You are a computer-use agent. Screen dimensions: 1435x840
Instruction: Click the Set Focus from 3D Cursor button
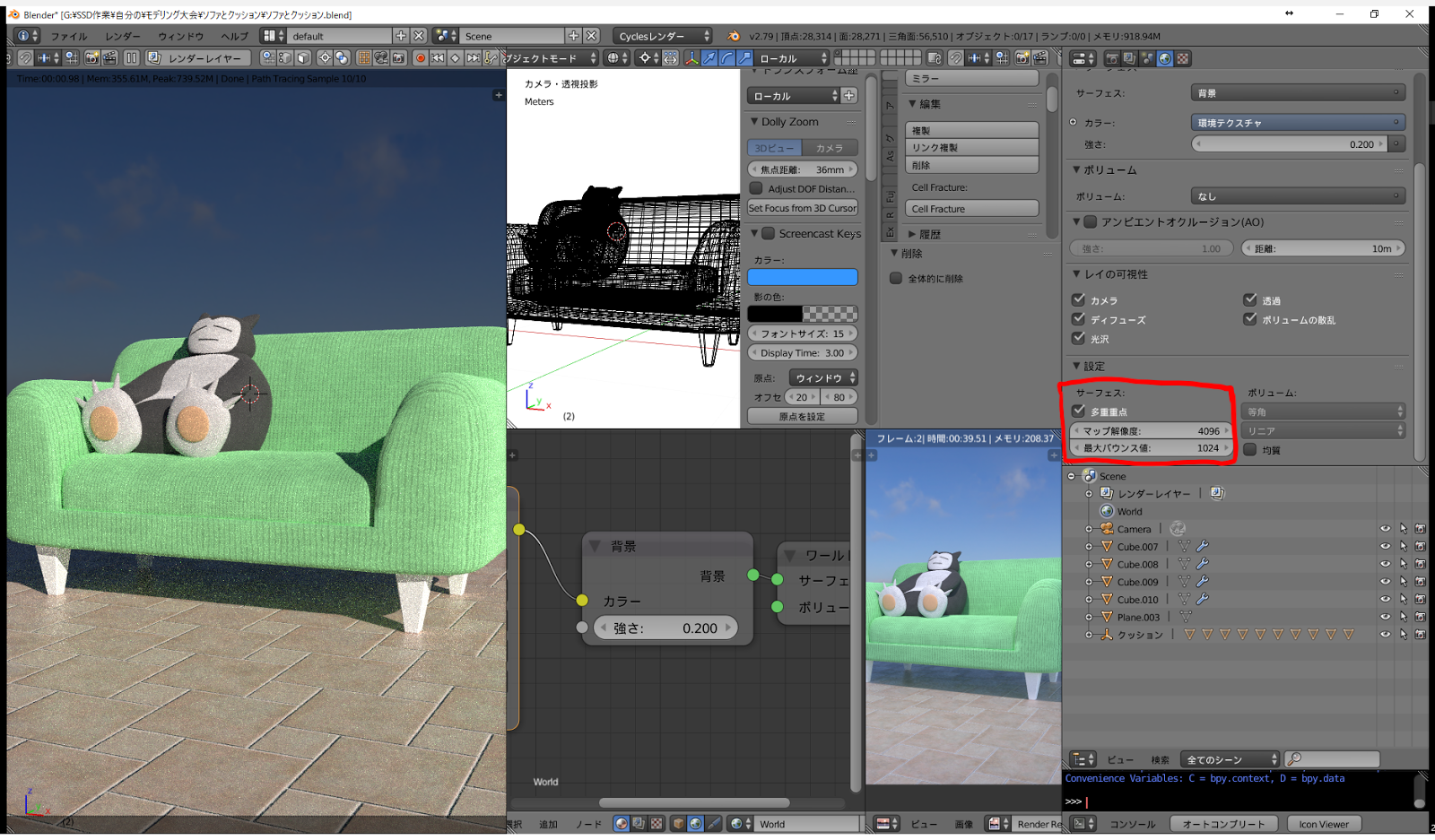click(x=803, y=208)
